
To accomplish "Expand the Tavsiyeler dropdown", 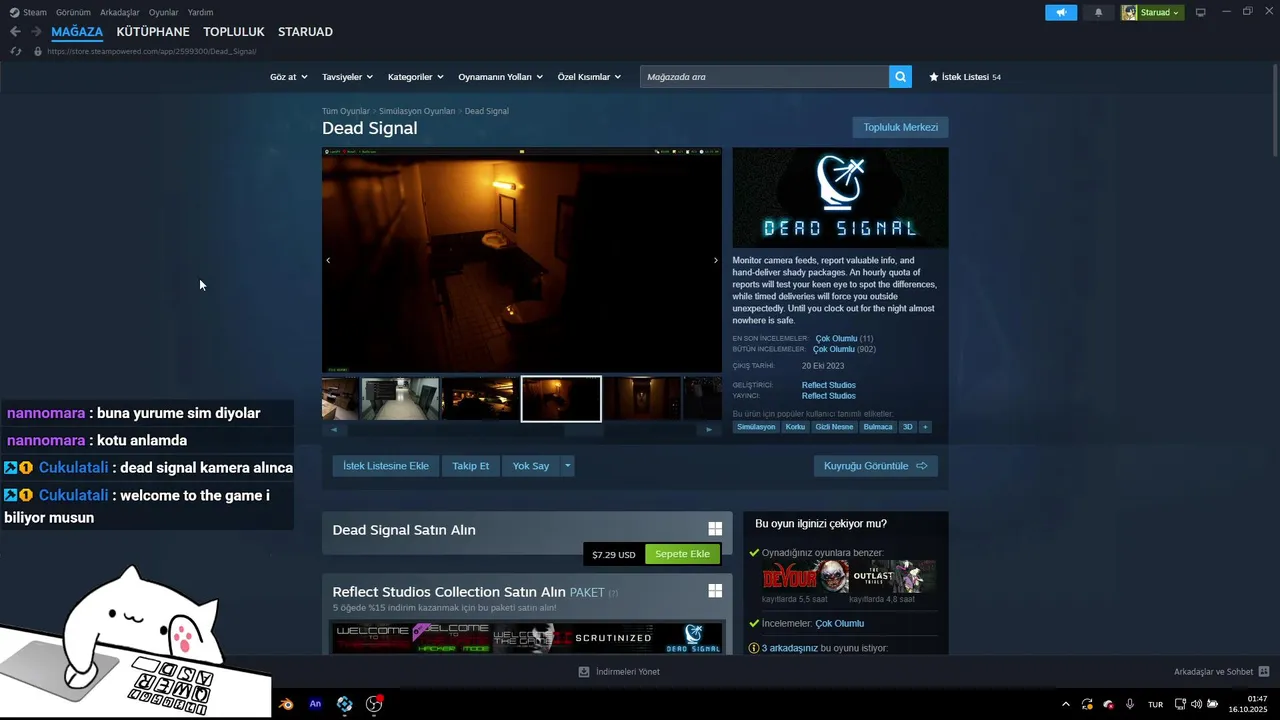I will point(347,77).
